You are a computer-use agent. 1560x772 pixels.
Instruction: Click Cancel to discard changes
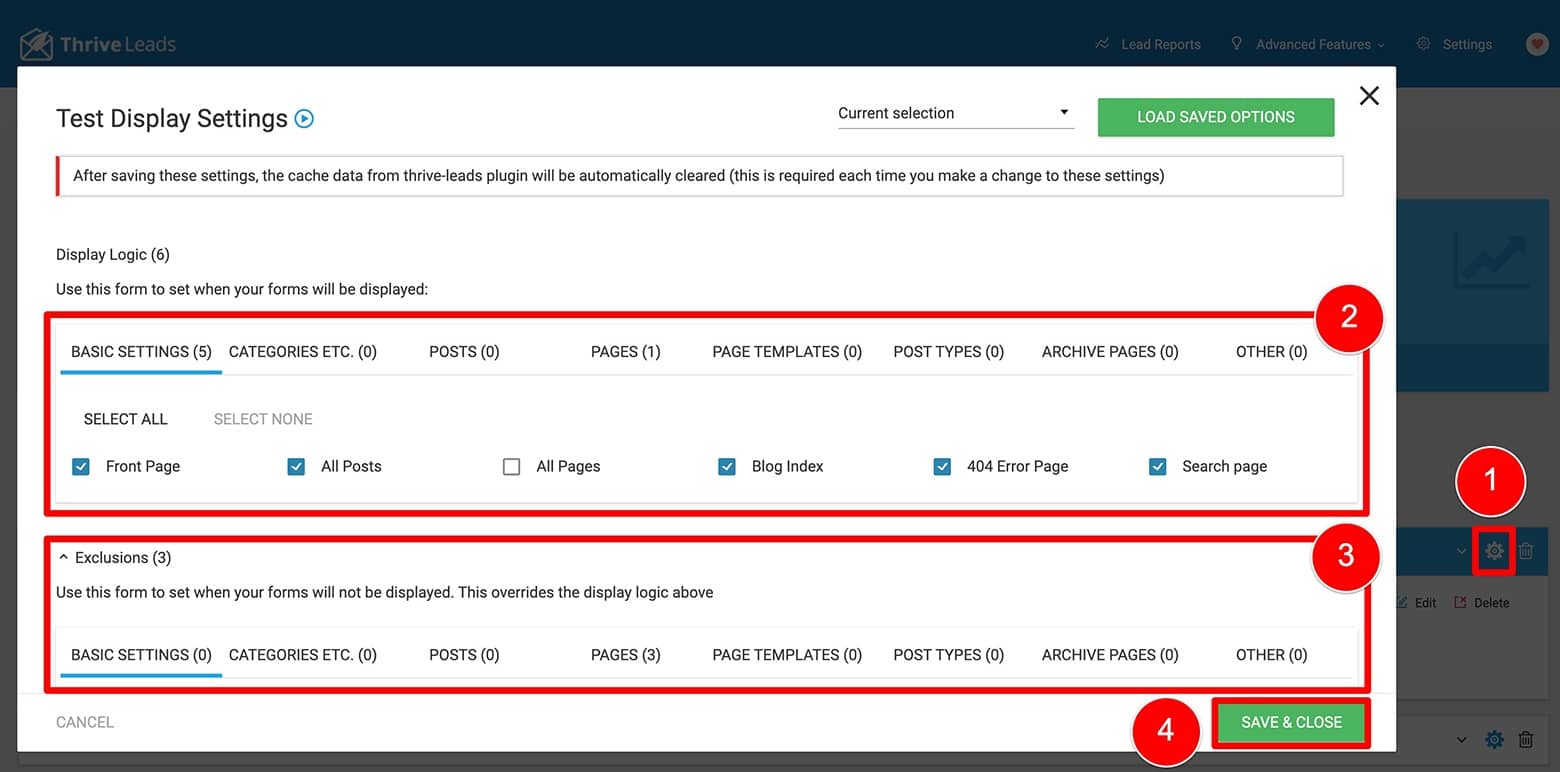pyautogui.click(x=84, y=721)
